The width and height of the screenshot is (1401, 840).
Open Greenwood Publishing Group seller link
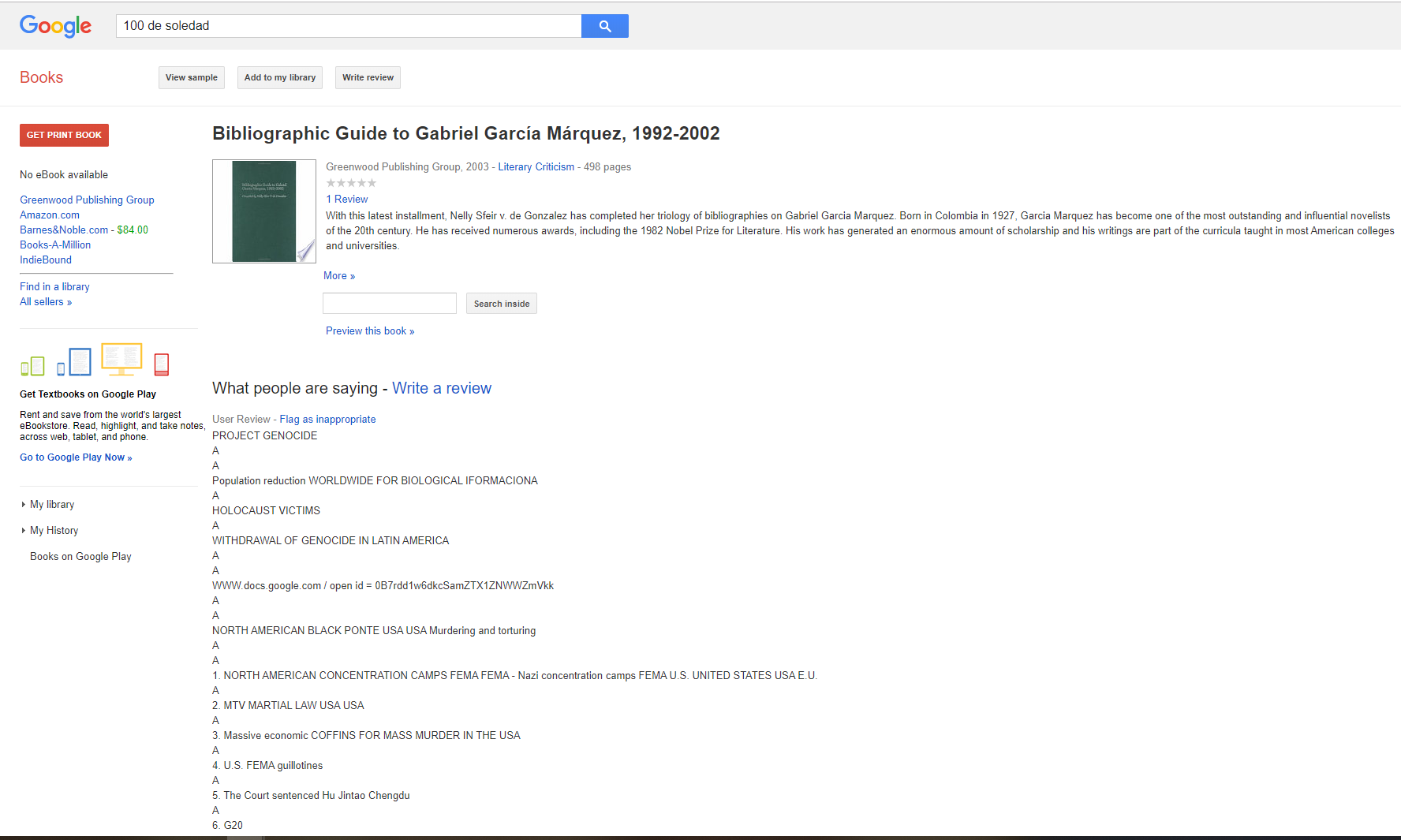point(87,200)
